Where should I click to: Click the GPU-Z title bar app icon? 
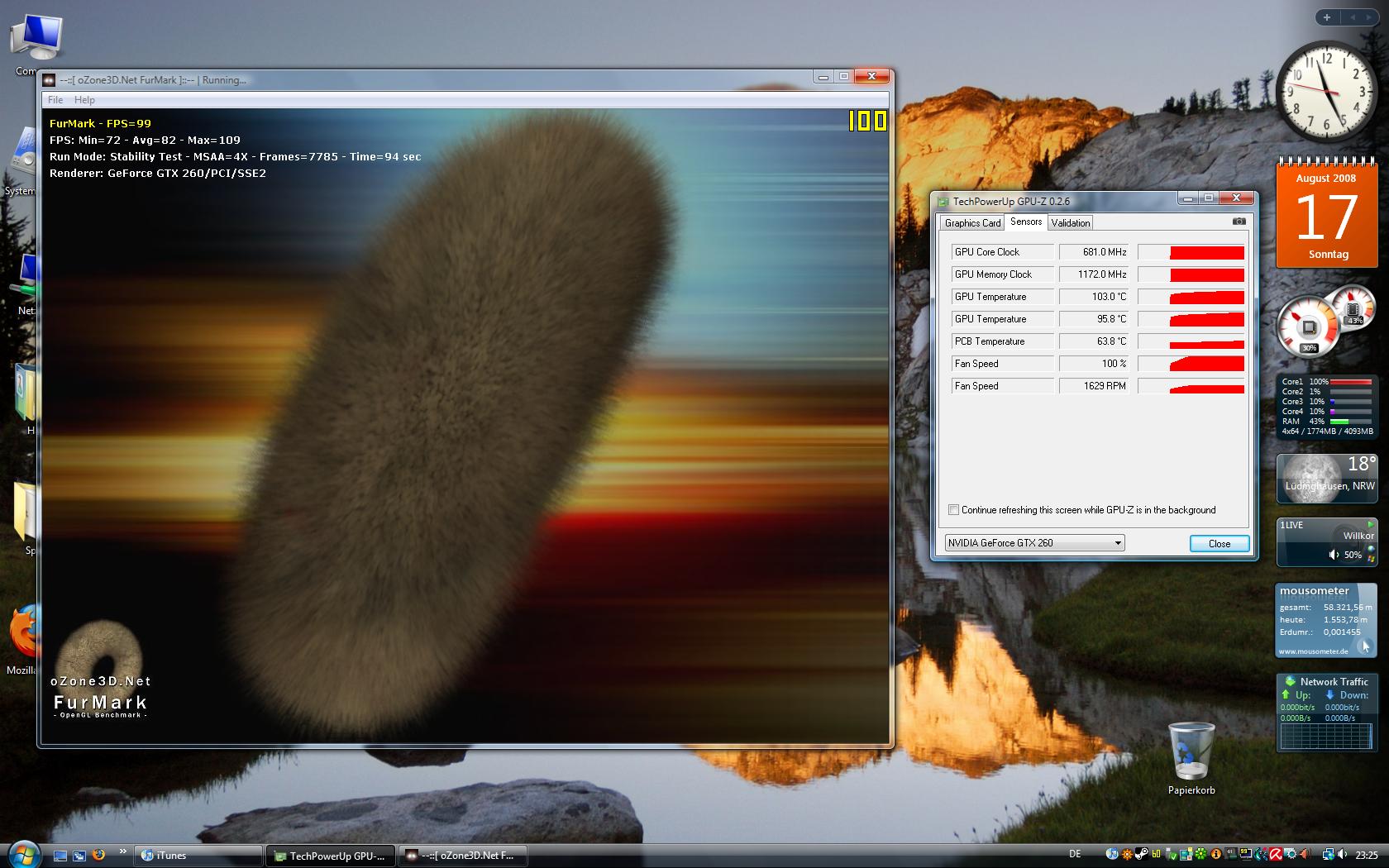click(x=943, y=201)
